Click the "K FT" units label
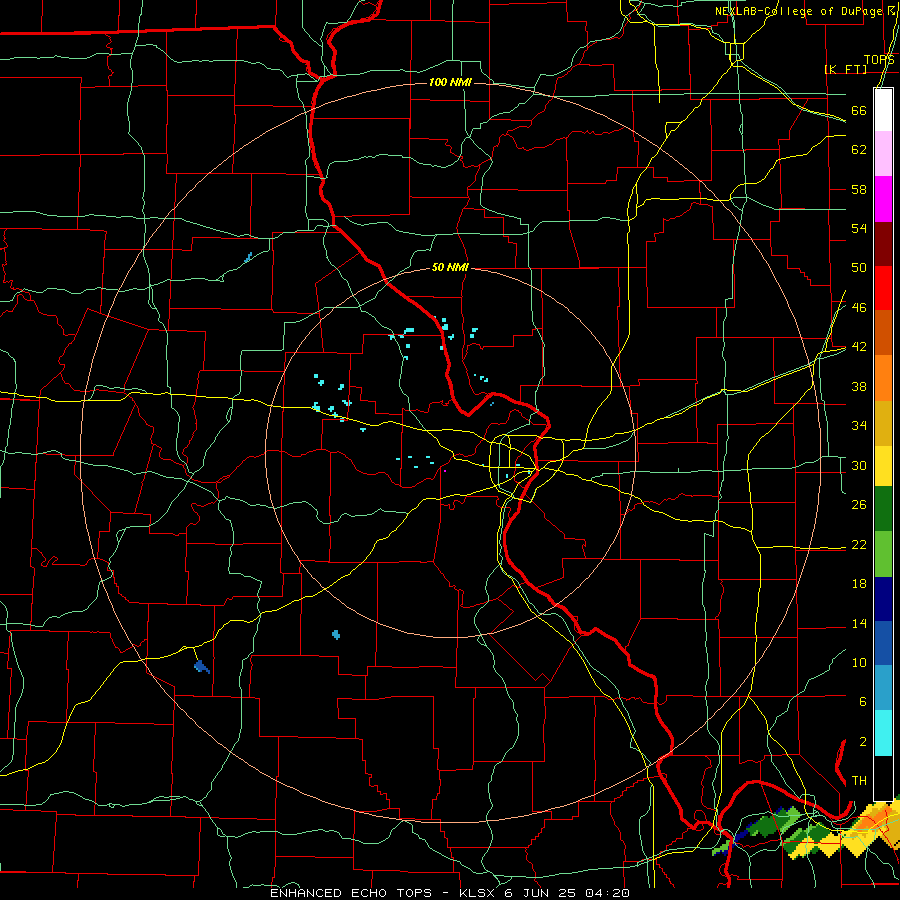Screen dimensions: 900x900 coord(845,69)
